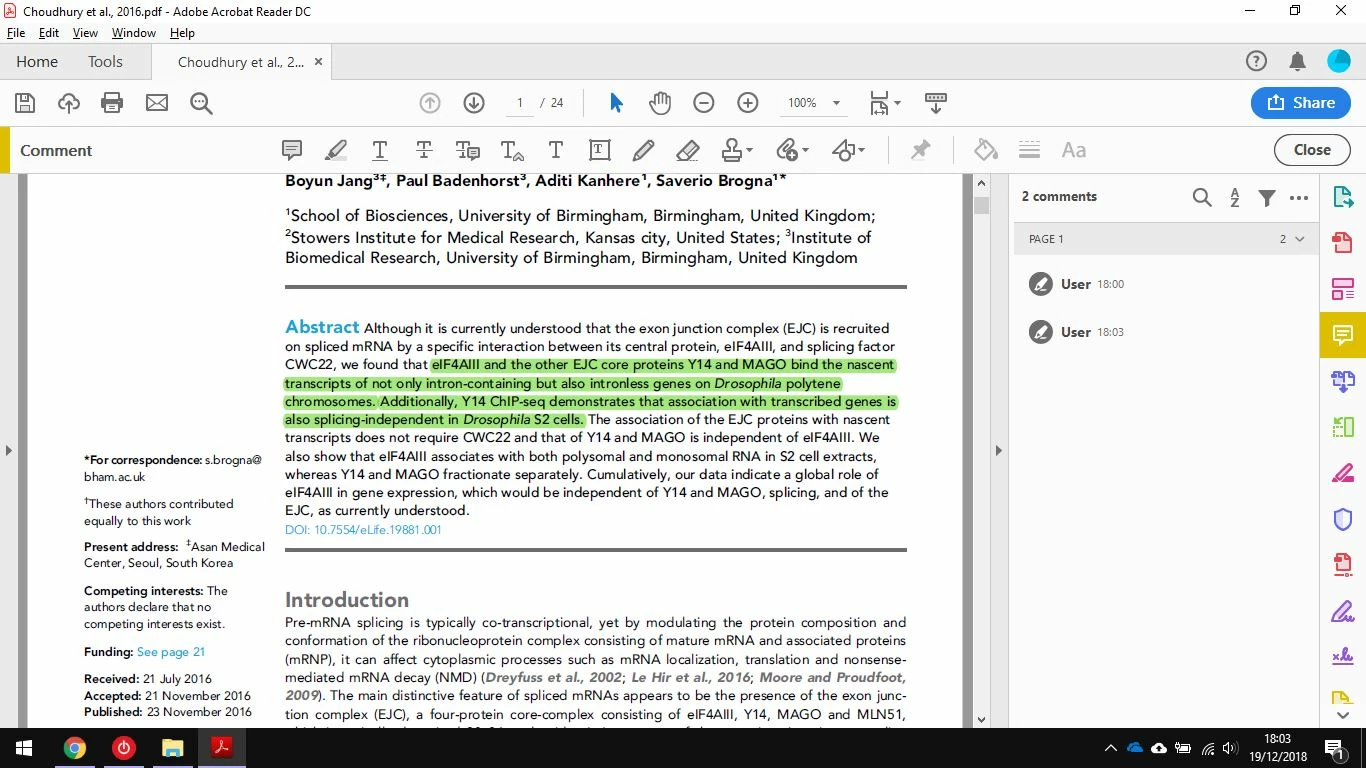1366x768 pixels.
Task: Open the Aa text properties control
Action: point(1074,150)
